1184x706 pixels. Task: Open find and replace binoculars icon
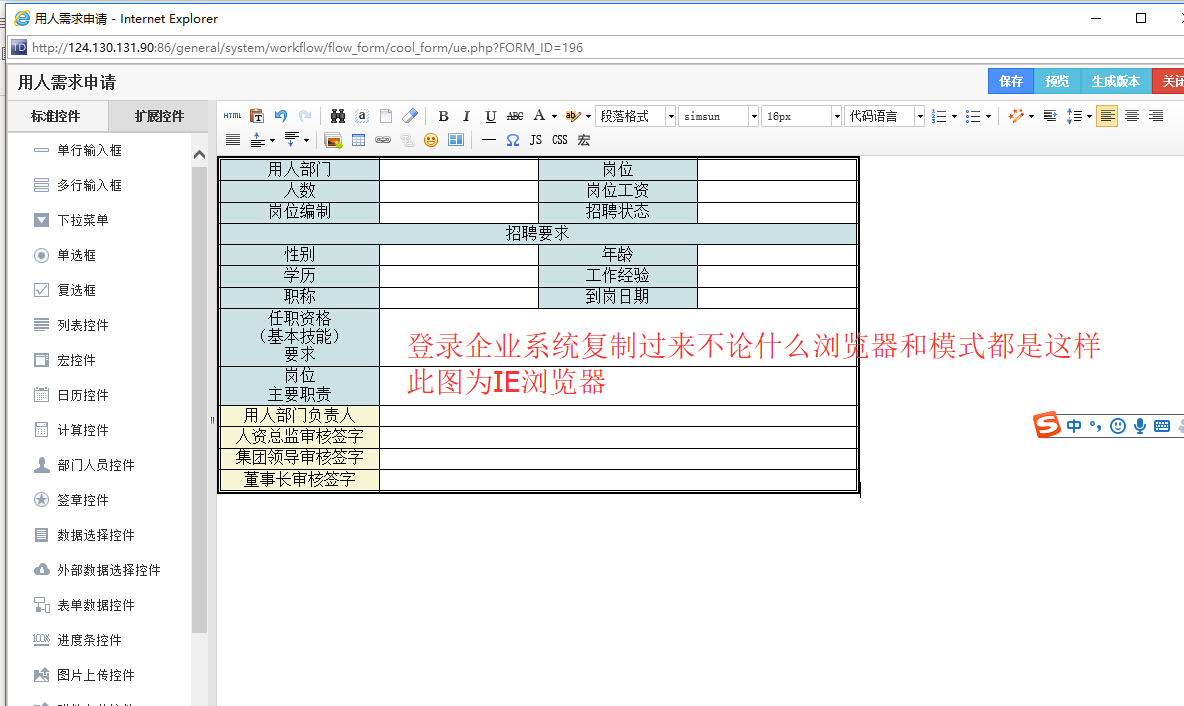click(x=338, y=116)
